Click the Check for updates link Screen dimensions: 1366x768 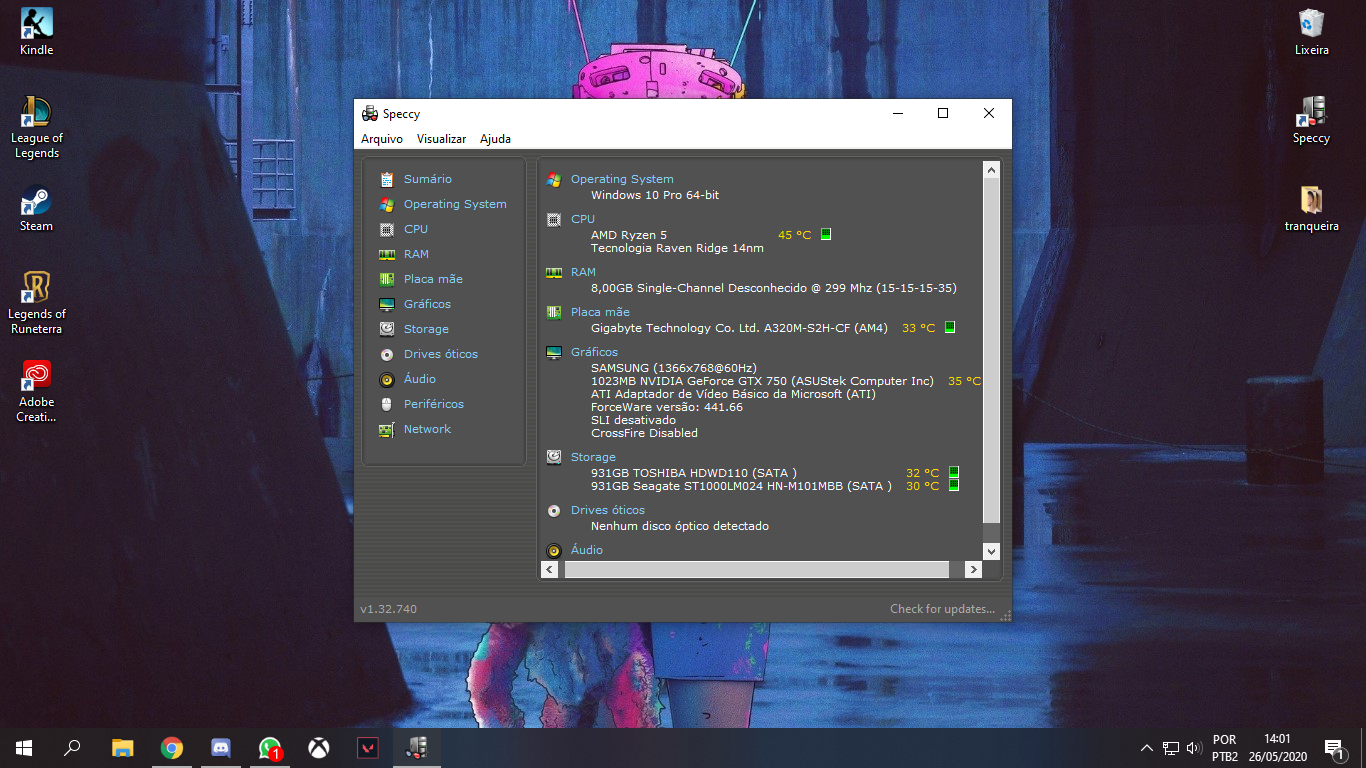(943, 609)
